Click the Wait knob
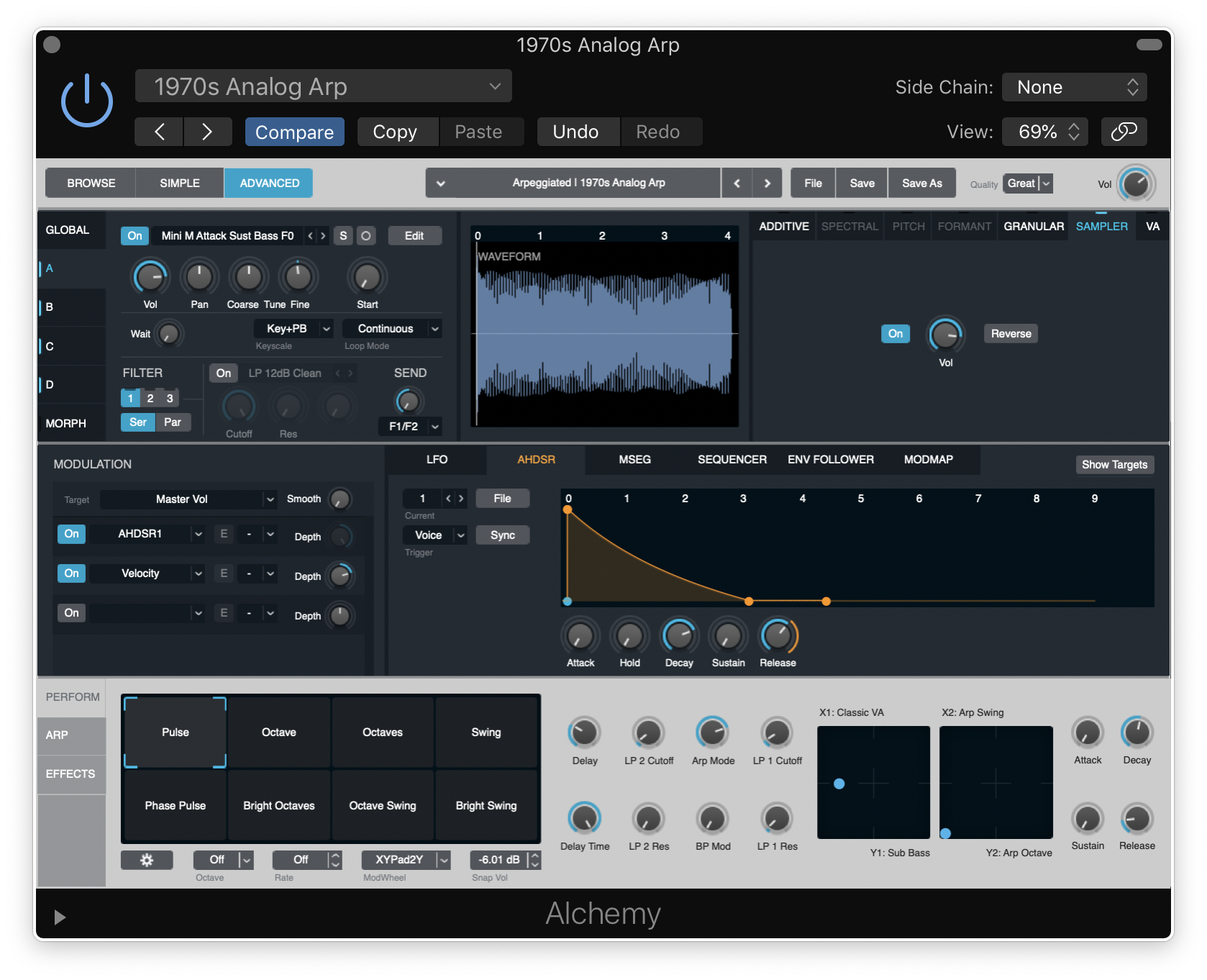 [168, 334]
